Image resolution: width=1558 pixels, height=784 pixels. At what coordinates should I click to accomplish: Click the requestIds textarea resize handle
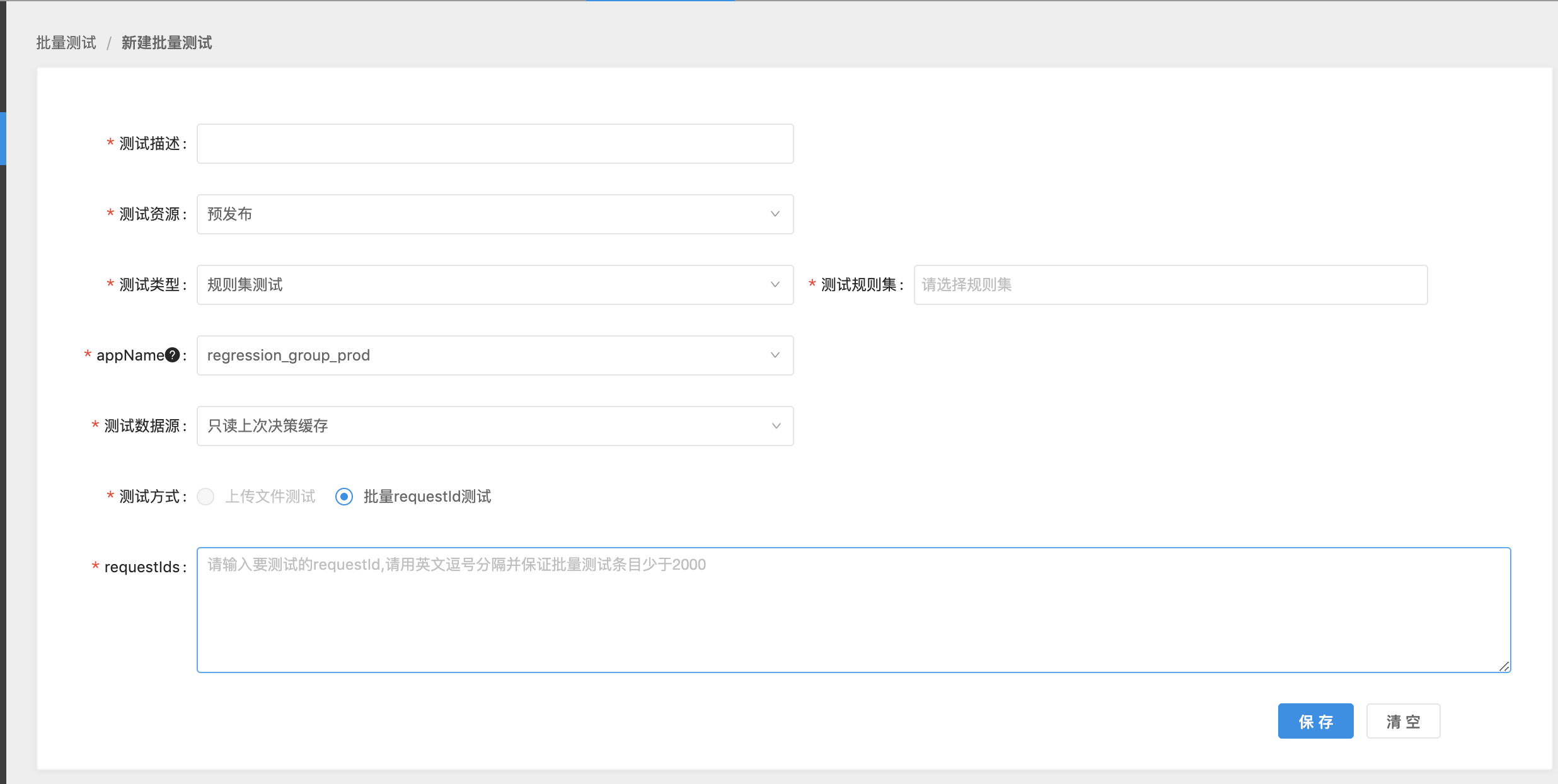point(1504,666)
